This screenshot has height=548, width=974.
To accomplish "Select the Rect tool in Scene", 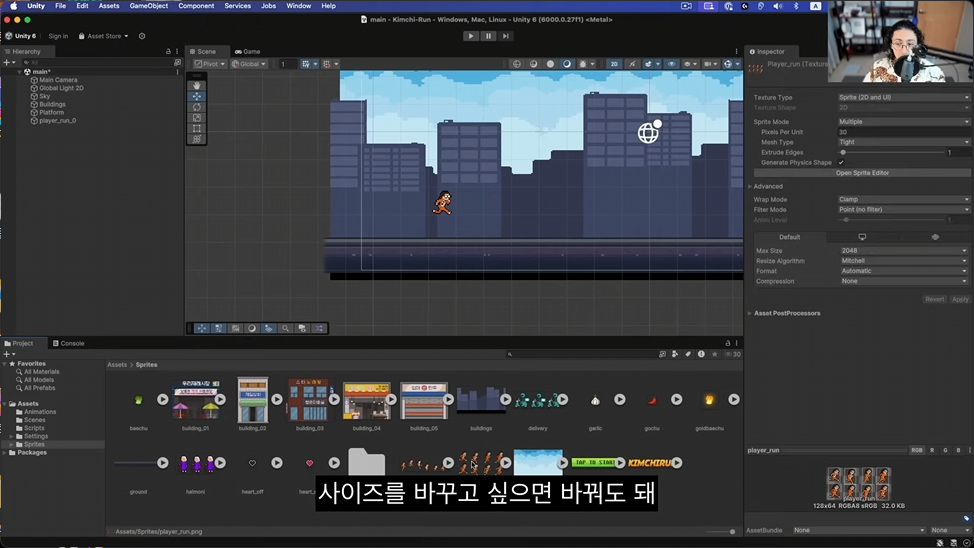I will point(197,129).
